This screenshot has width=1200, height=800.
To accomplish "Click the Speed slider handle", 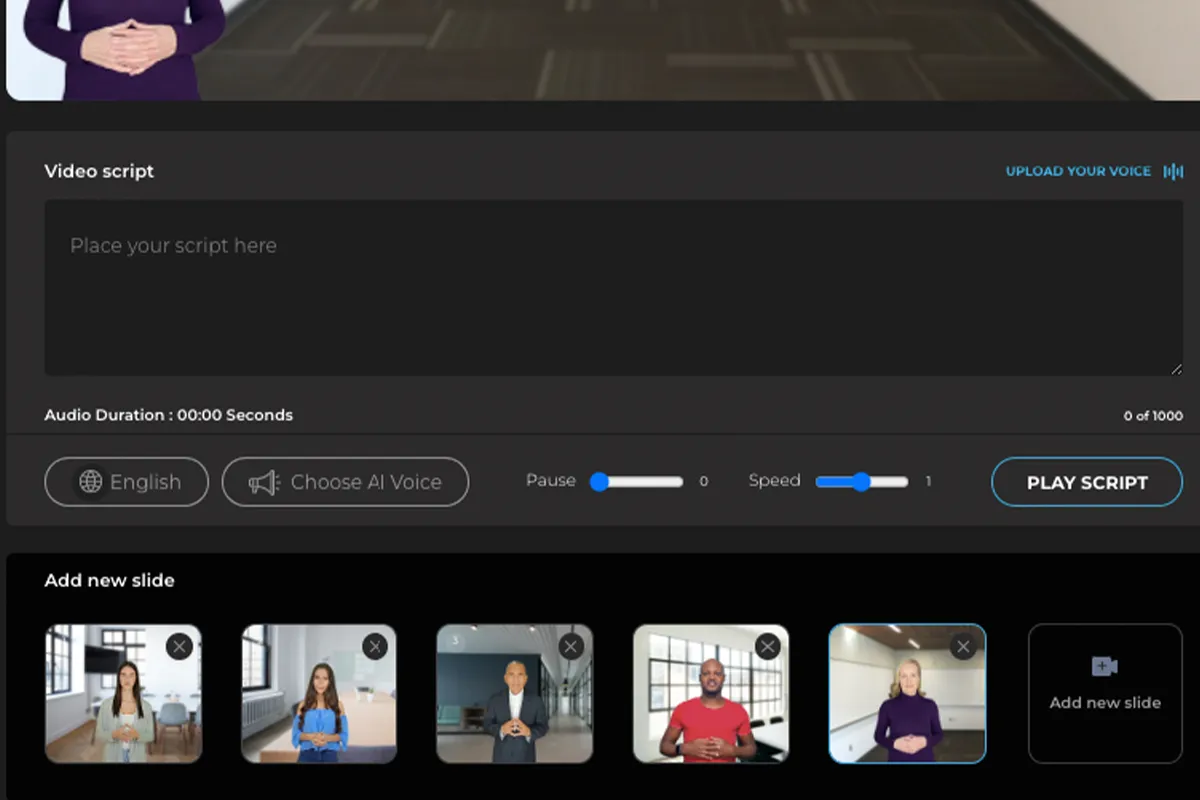I will coord(861,482).
